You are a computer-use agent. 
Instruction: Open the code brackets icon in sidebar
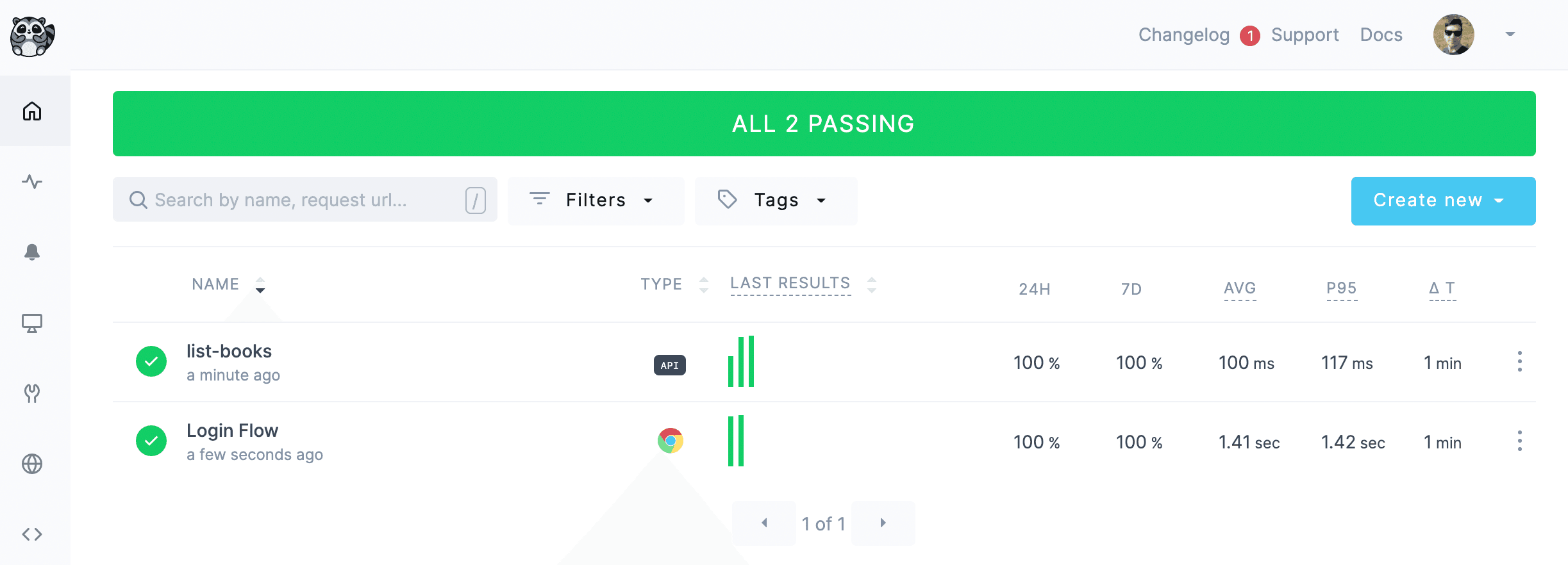click(32, 534)
